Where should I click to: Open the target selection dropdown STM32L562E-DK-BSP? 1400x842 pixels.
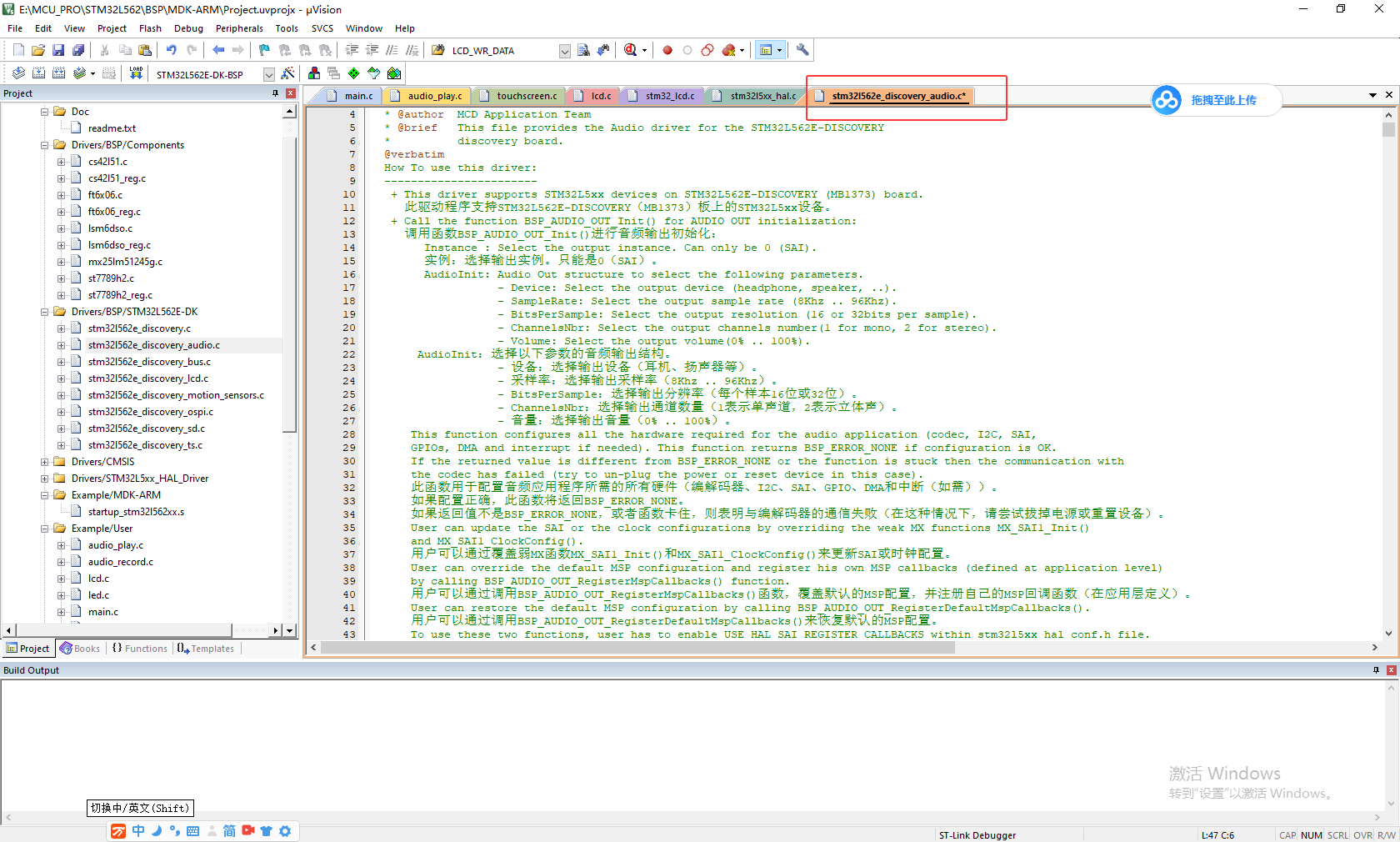(x=269, y=74)
